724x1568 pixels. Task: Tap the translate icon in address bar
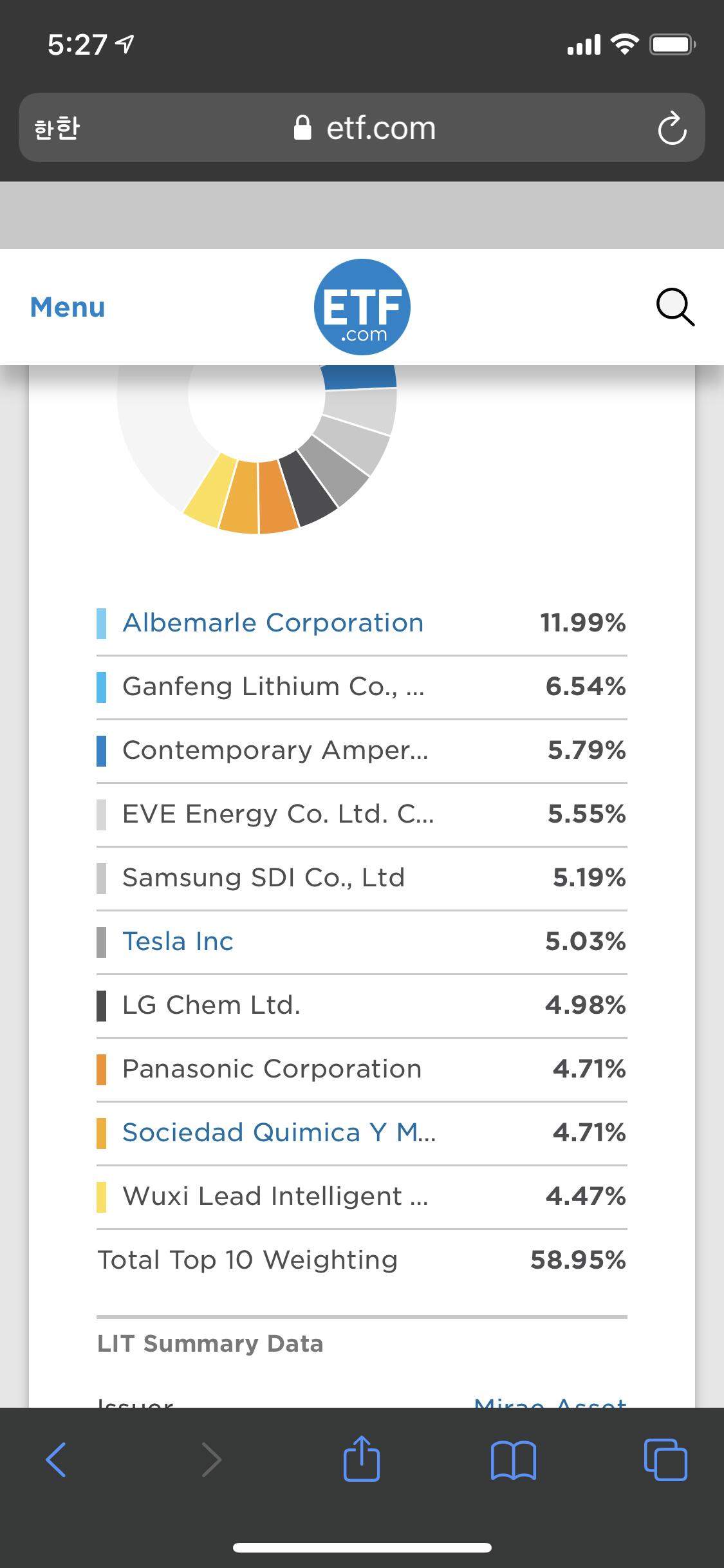point(57,128)
